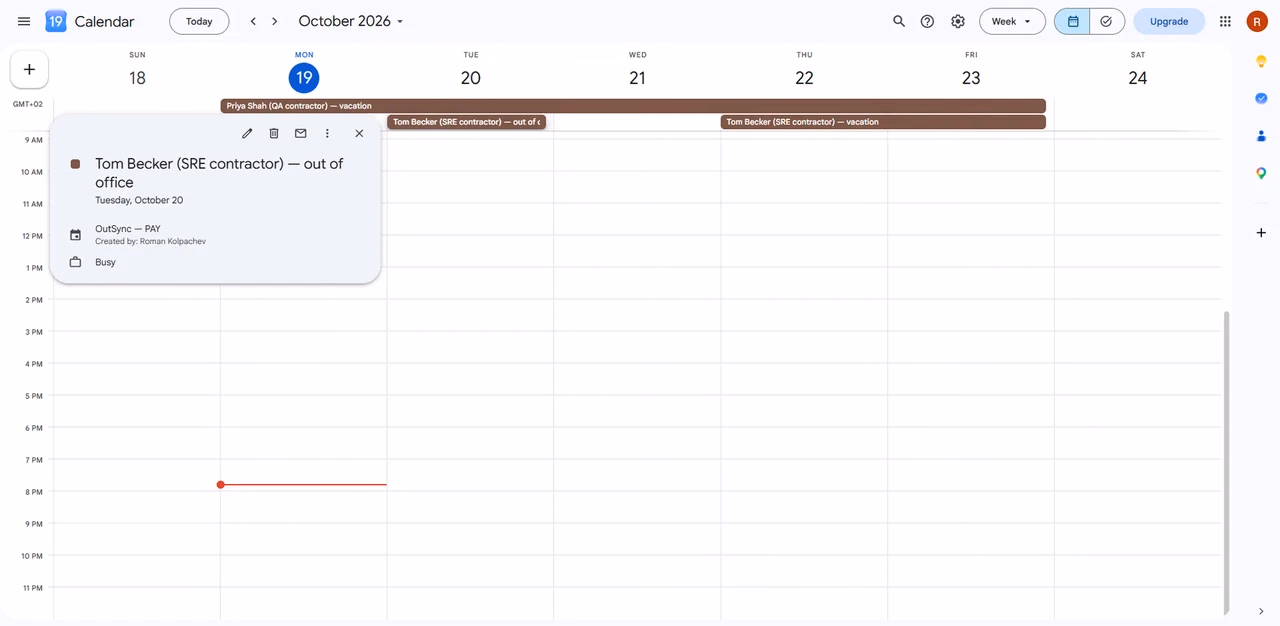Click the '8 PM' time label
Screen dimensions: 1280x626
coord(34,492)
